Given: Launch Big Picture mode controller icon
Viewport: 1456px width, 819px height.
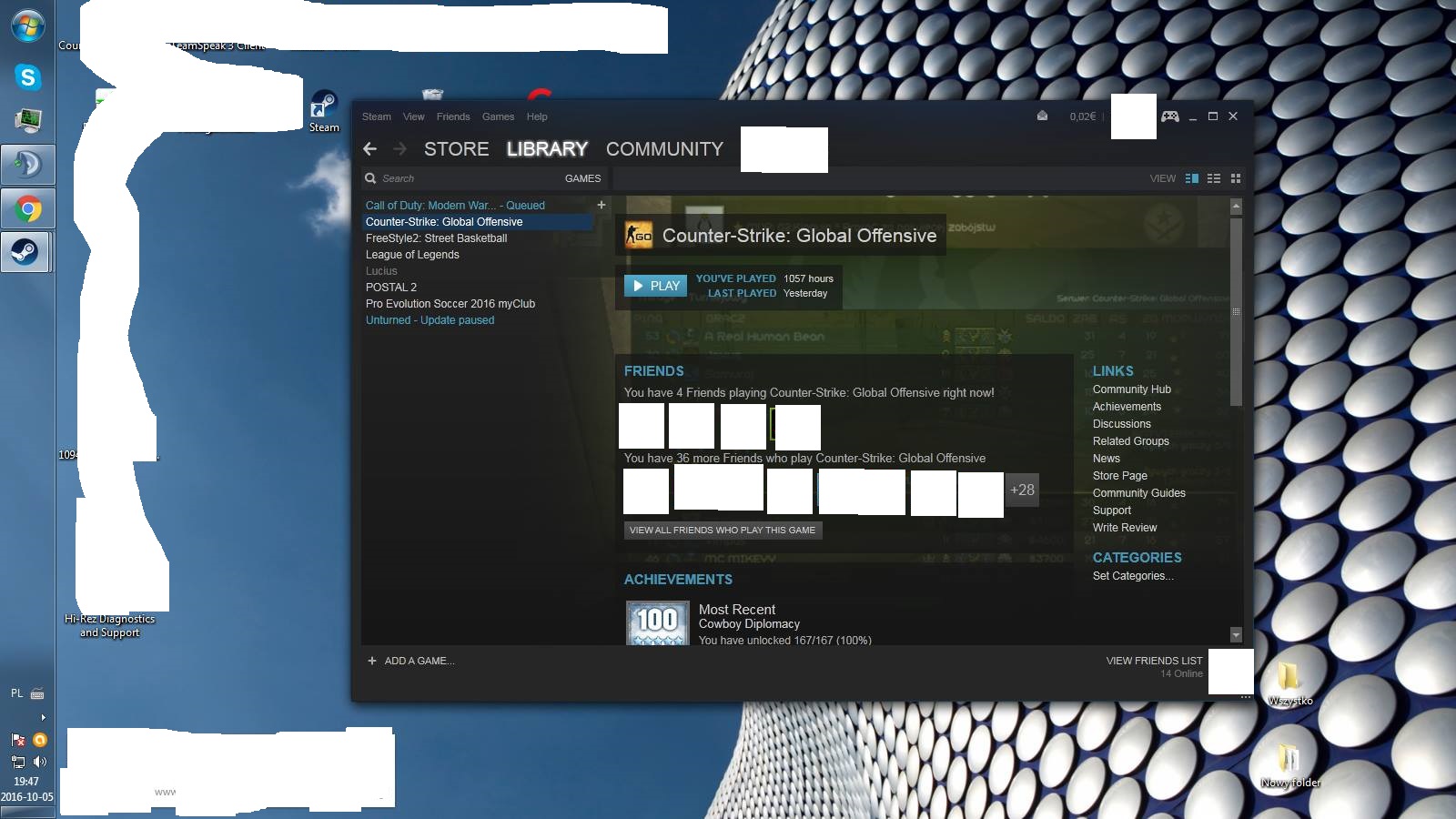Looking at the screenshot, I should click(x=1170, y=116).
